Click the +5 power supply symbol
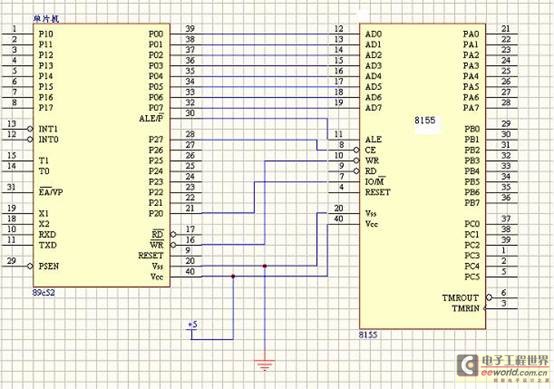This screenshot has width=554, height=389. [x=193, y=325]
